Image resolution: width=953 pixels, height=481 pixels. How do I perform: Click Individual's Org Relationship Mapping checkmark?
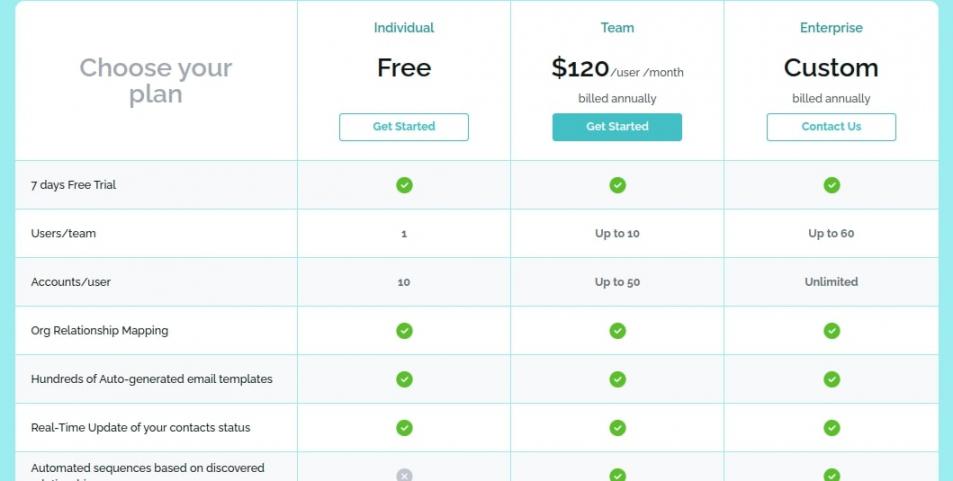[404, 331]
